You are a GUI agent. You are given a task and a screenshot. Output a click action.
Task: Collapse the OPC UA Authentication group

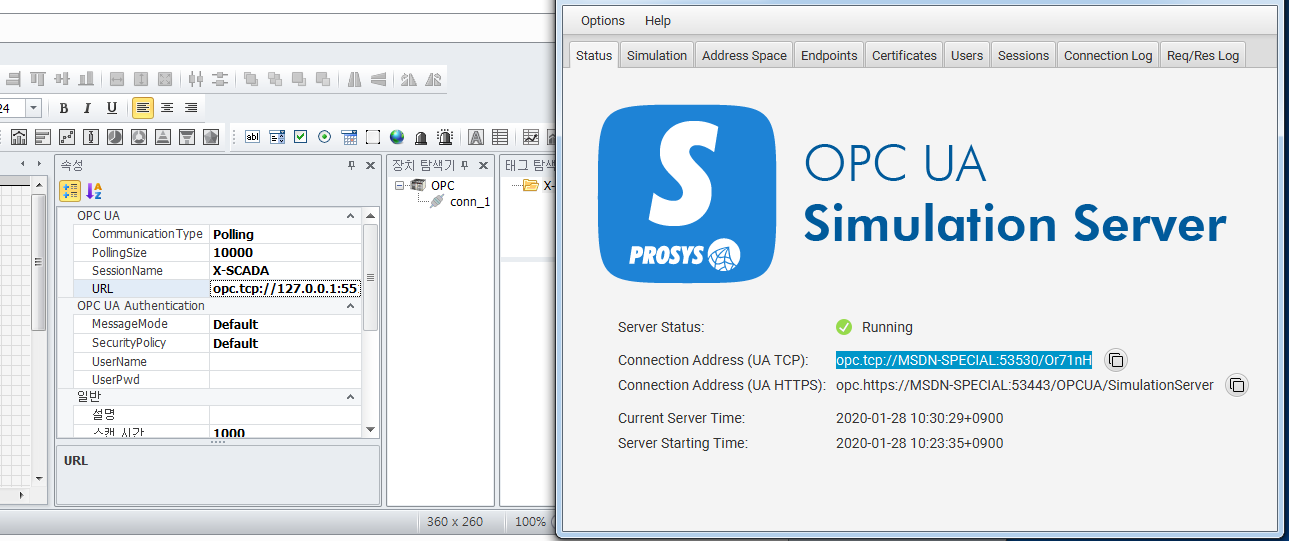(350, 306)
